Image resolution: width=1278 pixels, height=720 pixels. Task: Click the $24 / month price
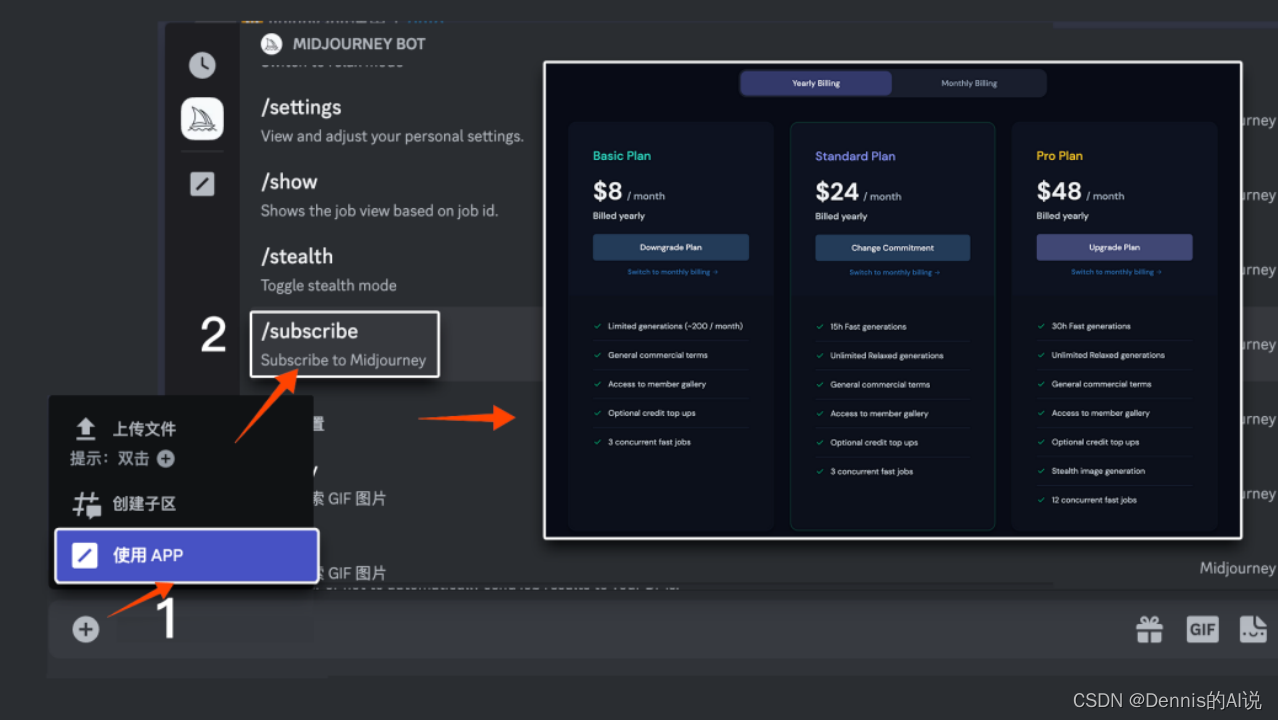858,191
